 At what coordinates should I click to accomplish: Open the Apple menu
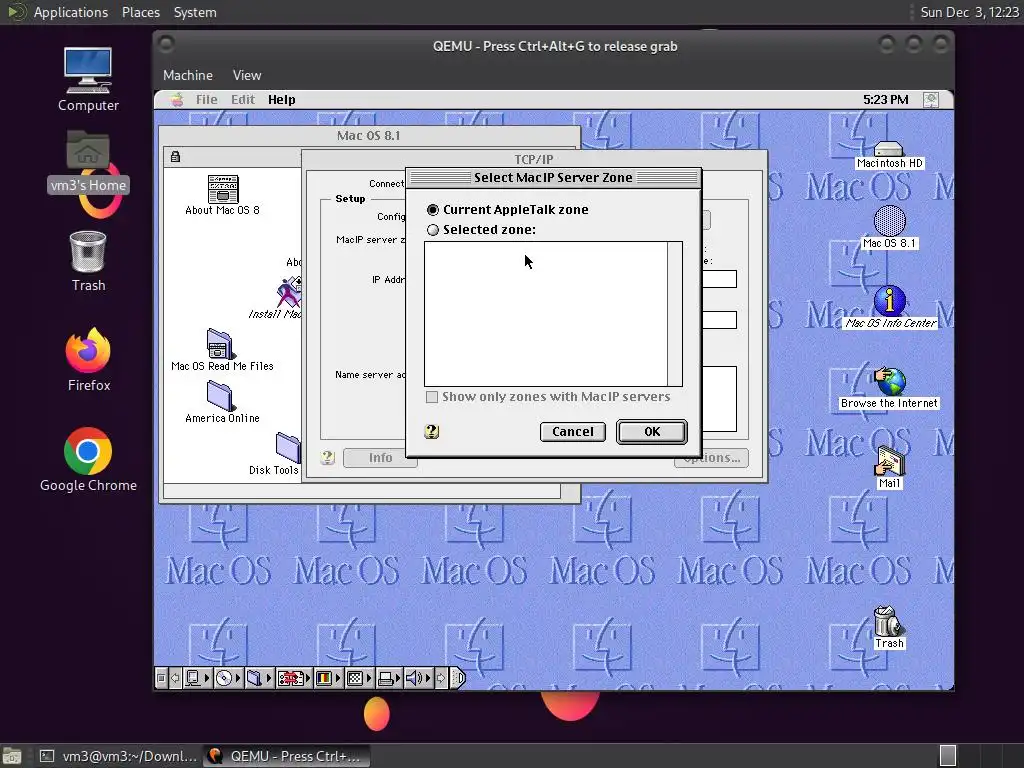(177, 99)
